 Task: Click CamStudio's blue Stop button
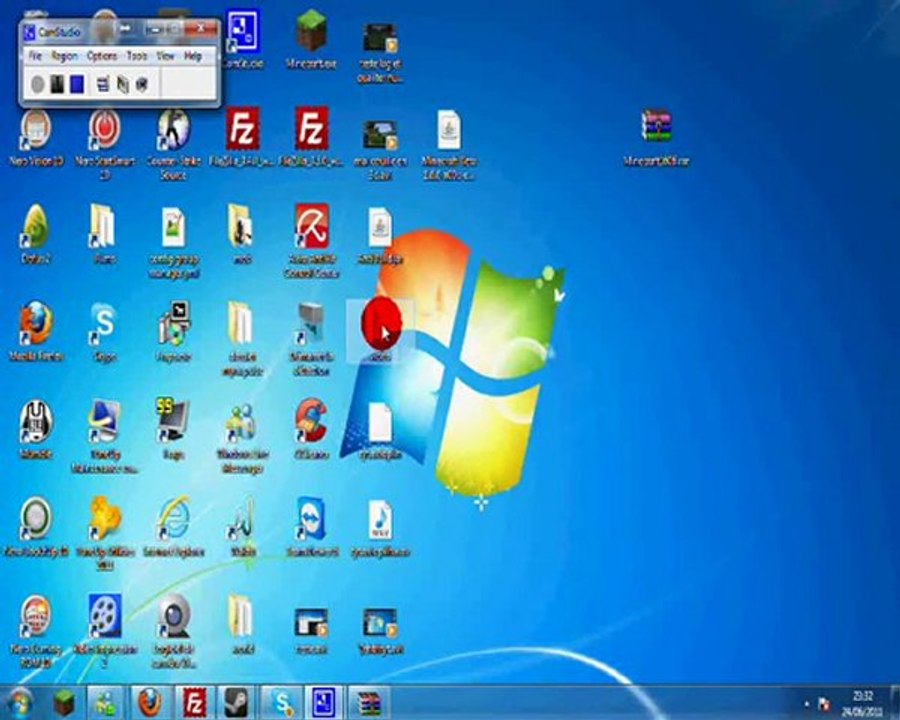tap(77, 84)
